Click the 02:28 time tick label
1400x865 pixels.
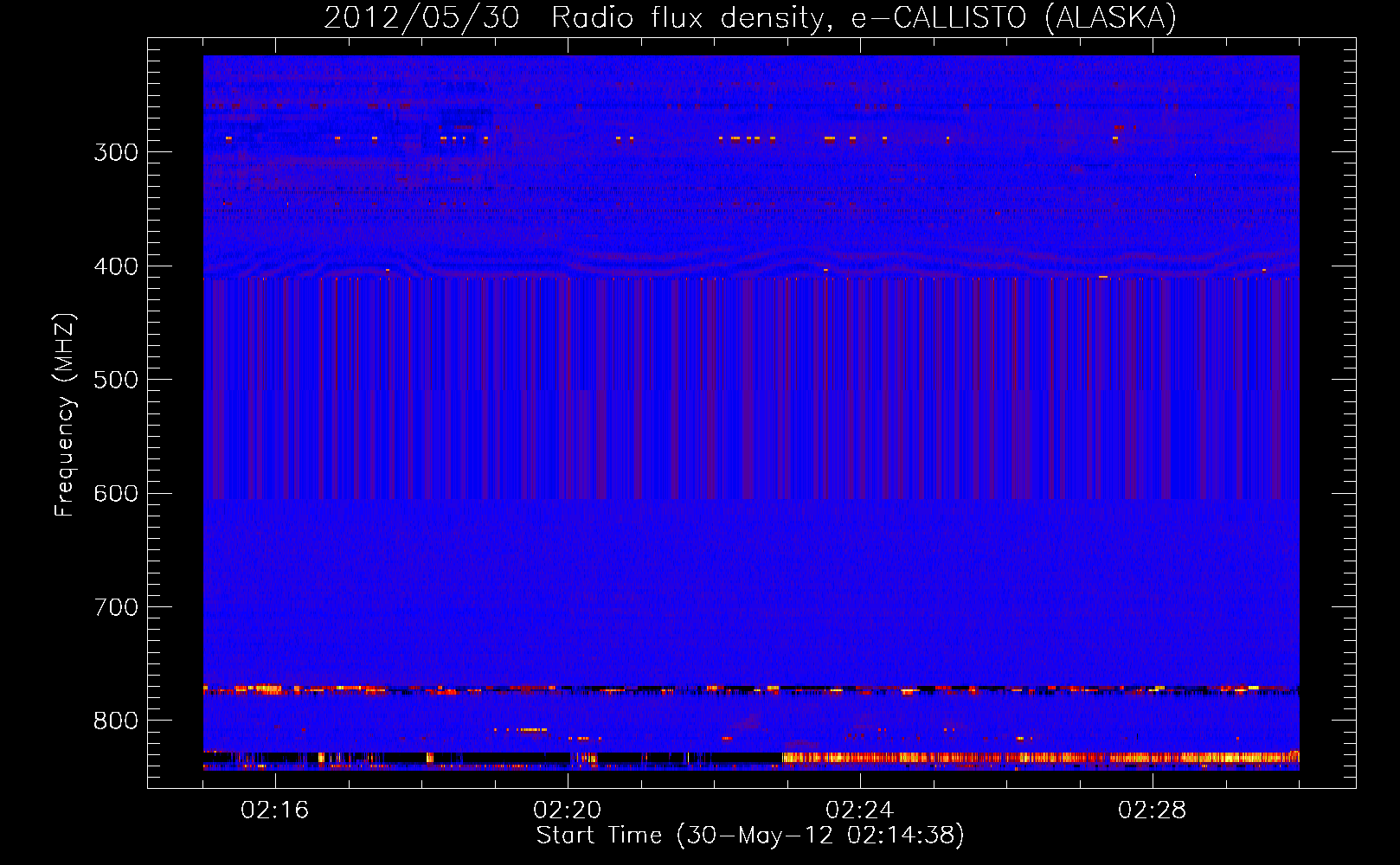[x=1153, y=811]
